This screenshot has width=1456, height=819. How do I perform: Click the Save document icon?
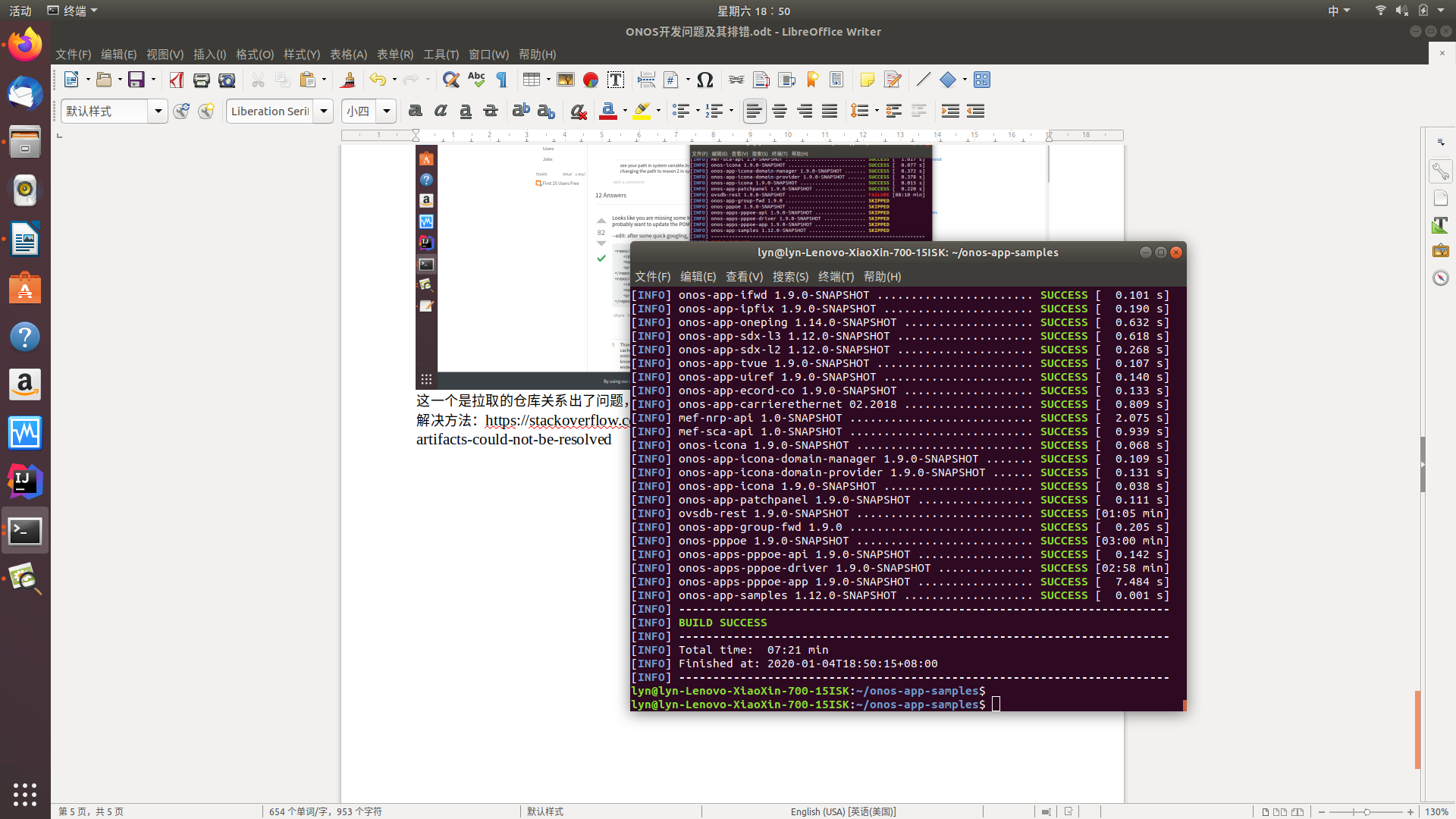tap(136, 80)
